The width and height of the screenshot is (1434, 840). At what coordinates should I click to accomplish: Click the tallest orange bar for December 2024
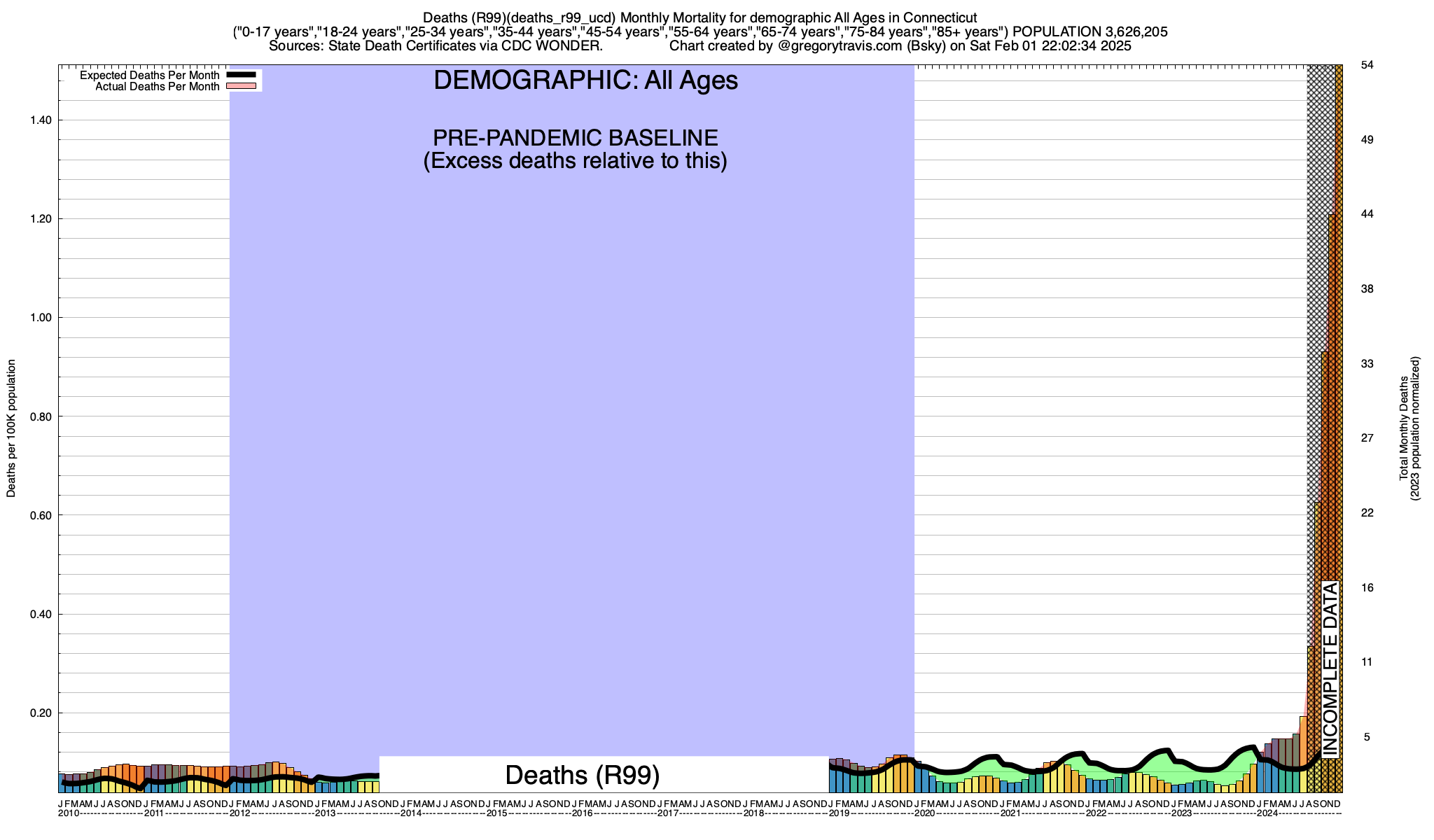pos(1339,428)
